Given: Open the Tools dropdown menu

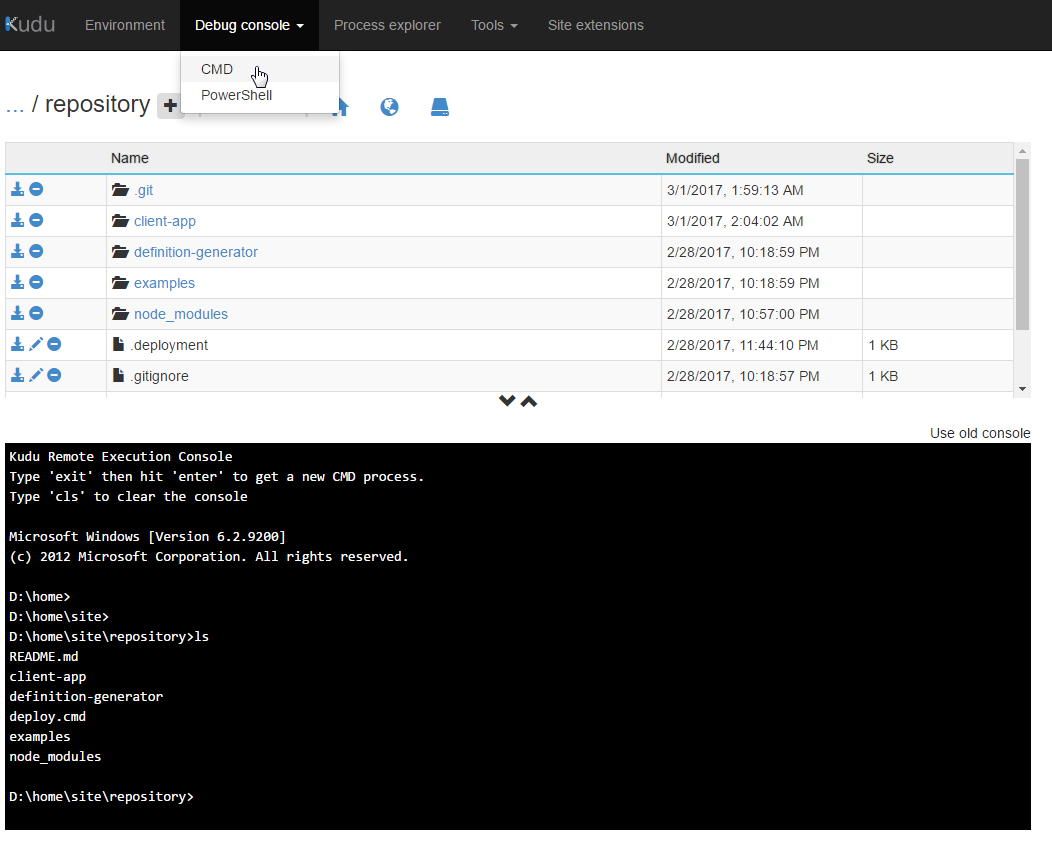Looking at the screenshot, I should click(x=494, y=25).
